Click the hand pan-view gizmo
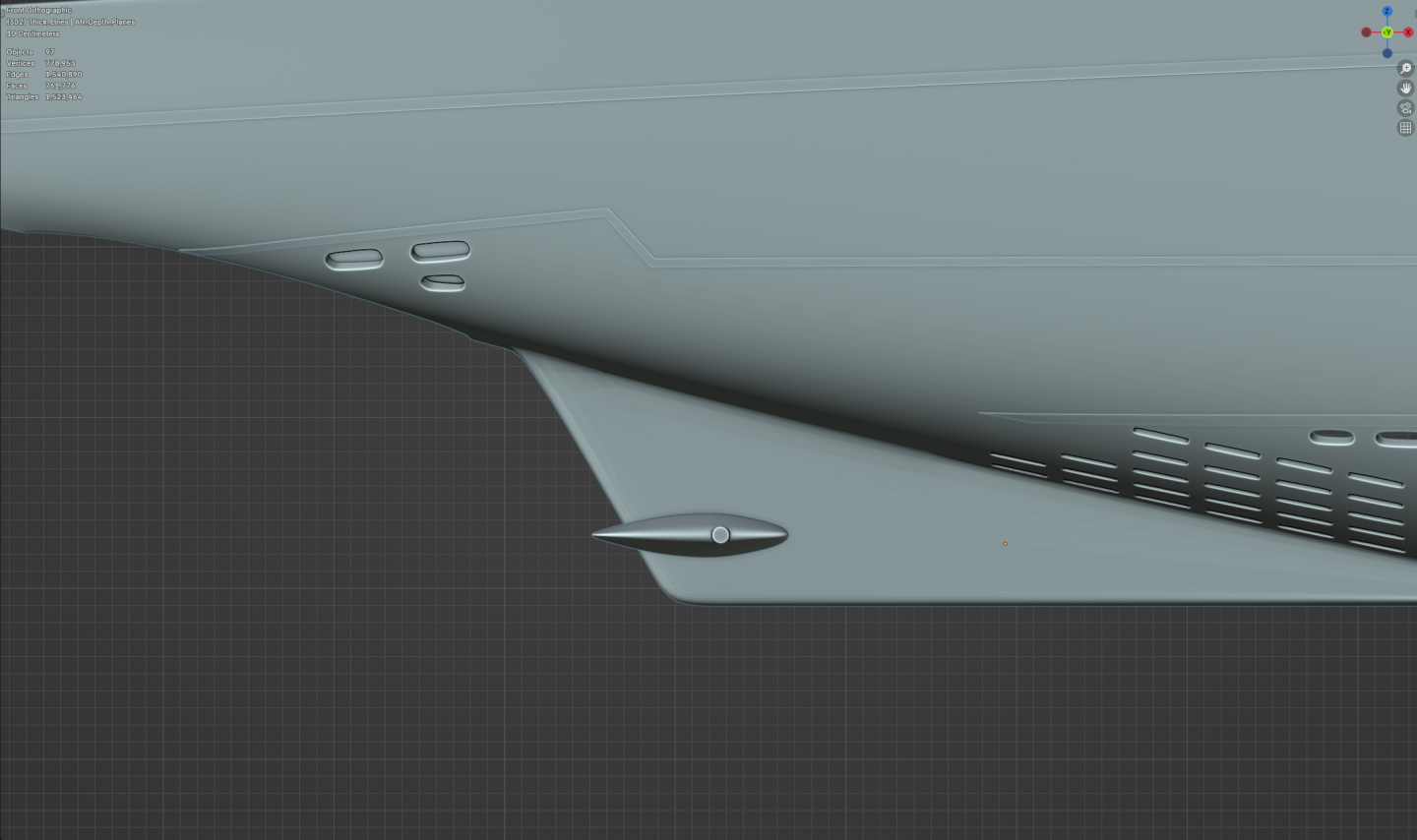1417x840 pixels. (1405, 88)
